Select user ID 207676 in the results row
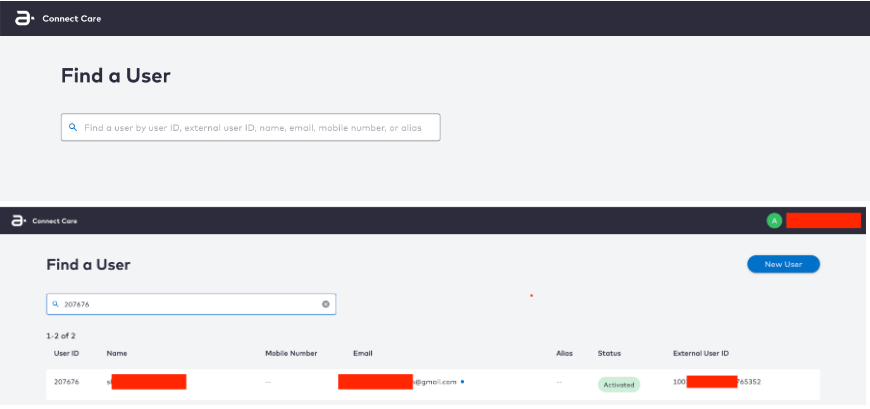Viewport: 870px width, 409px height. (x=66, y=382)
